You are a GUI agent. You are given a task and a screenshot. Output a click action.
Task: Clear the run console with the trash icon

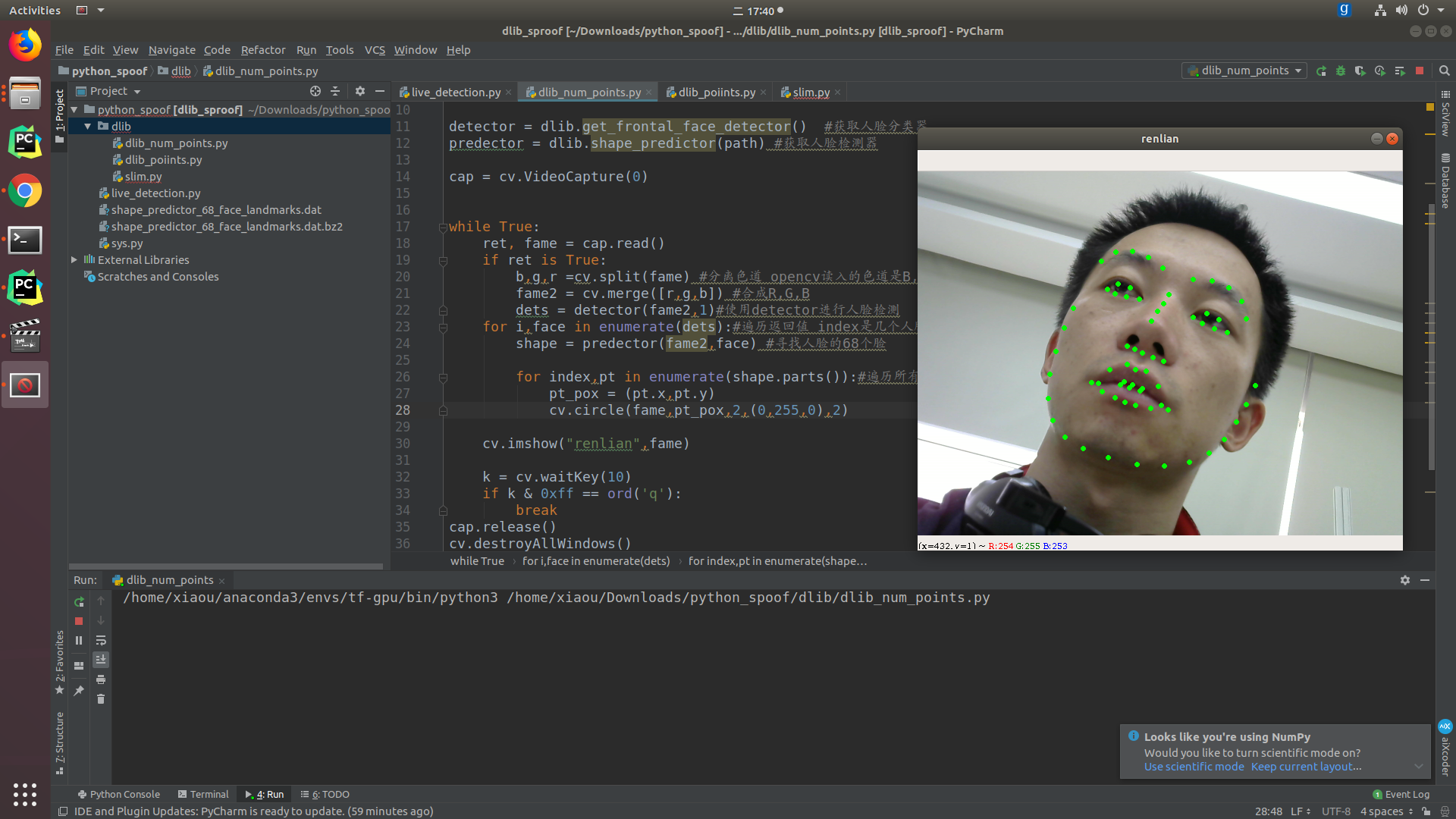click(101, 699)
